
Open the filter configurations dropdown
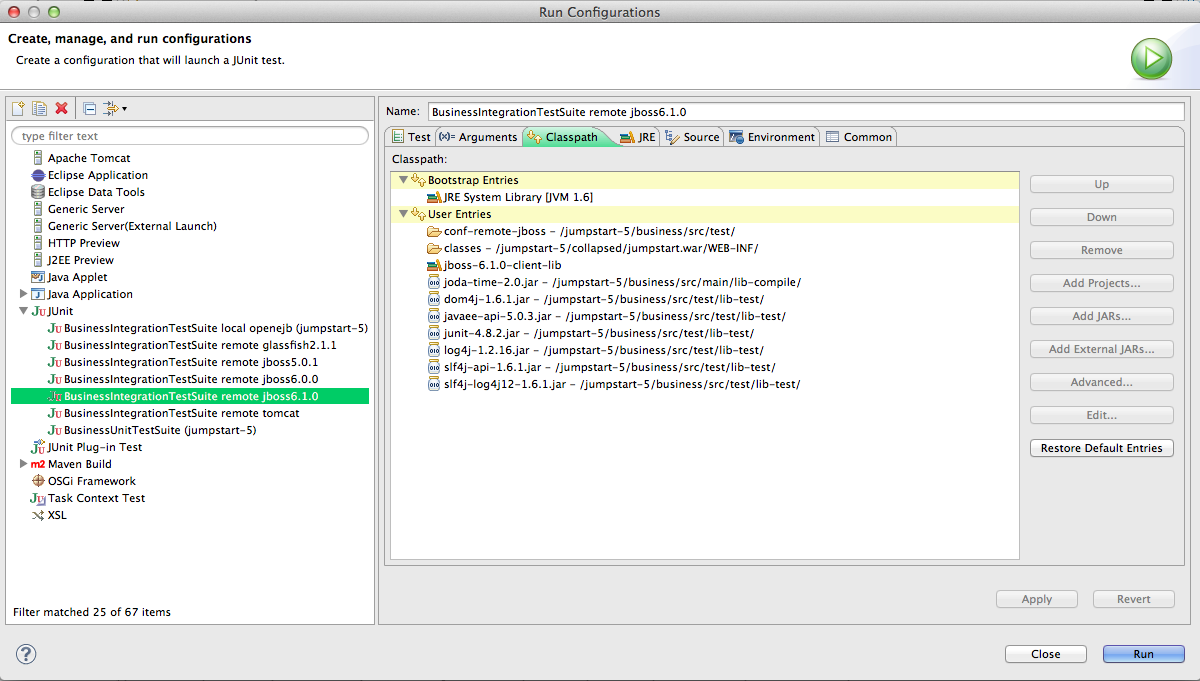115,109
